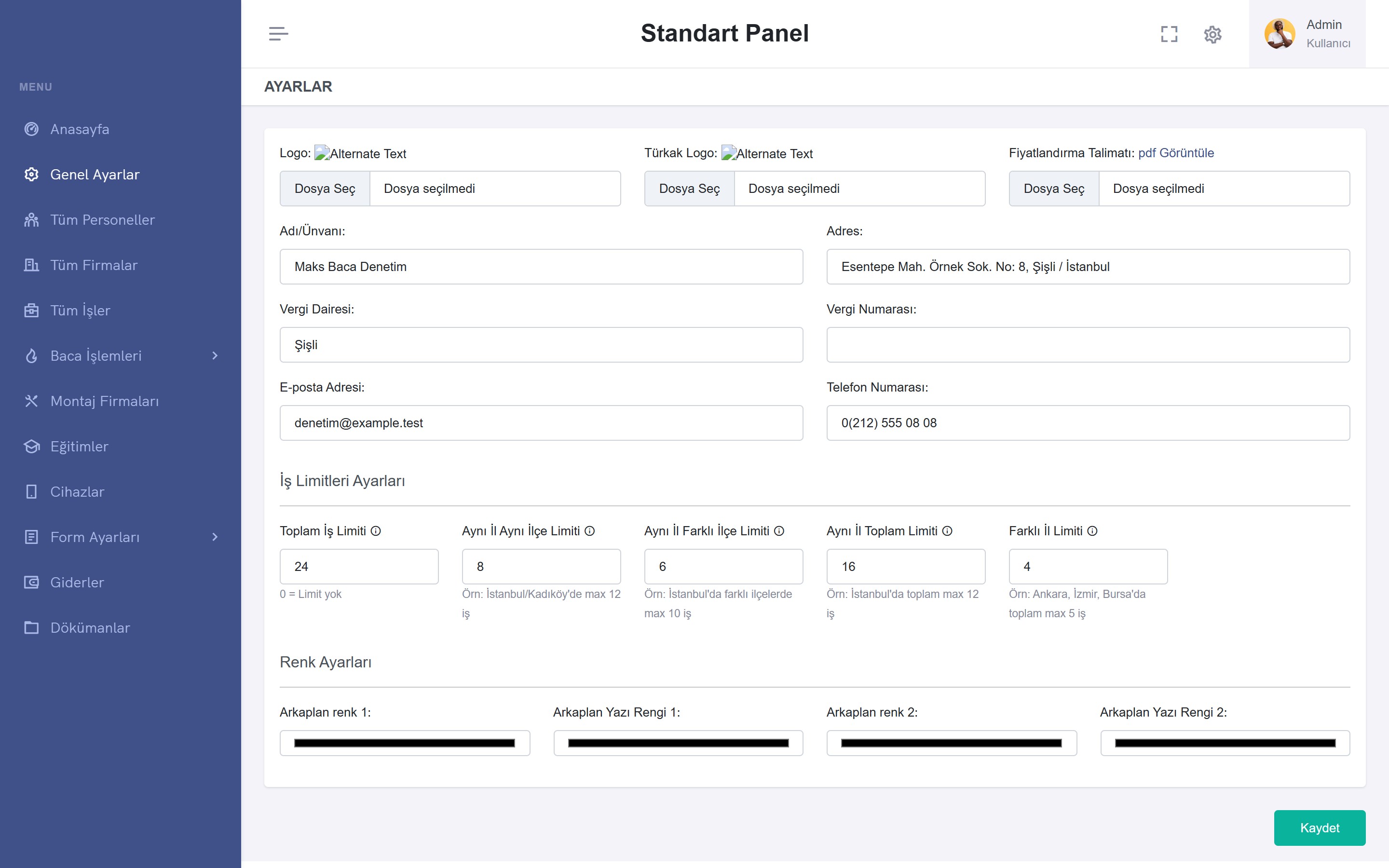Click the Eğitimler graduation cap icon

coord(31,446)
